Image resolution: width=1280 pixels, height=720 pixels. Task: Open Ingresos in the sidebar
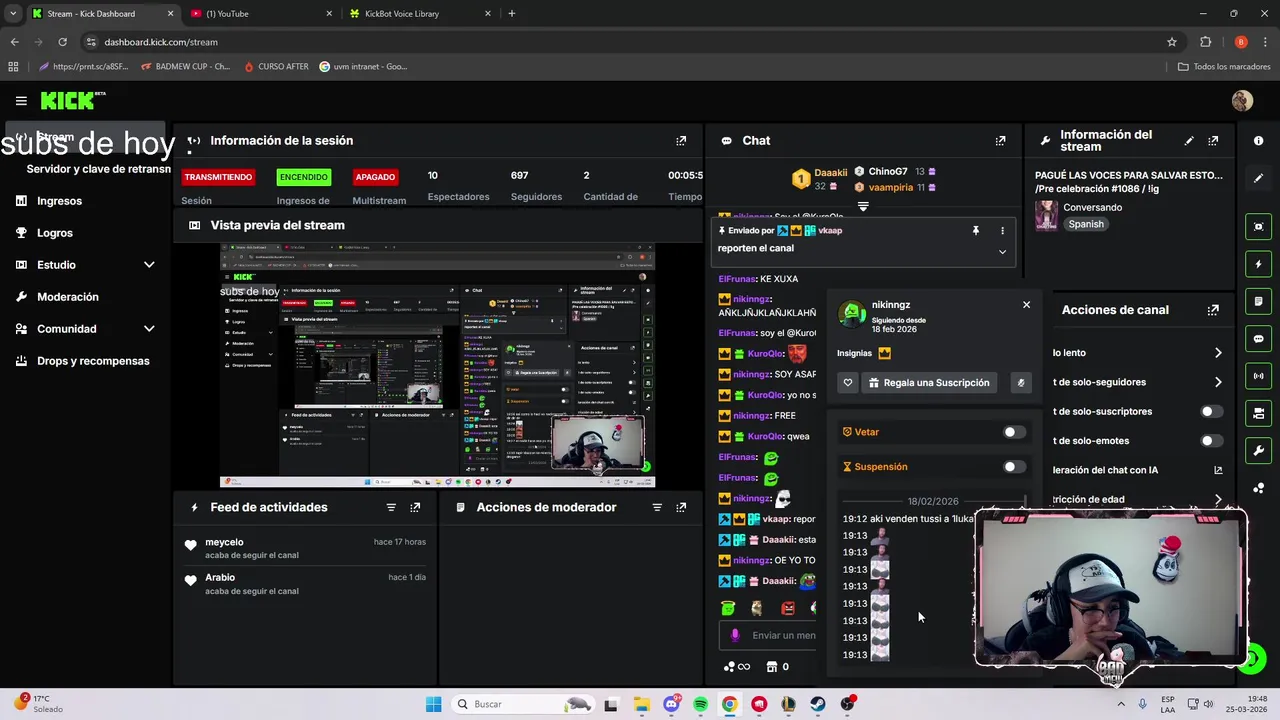click(x=59, y=201)
